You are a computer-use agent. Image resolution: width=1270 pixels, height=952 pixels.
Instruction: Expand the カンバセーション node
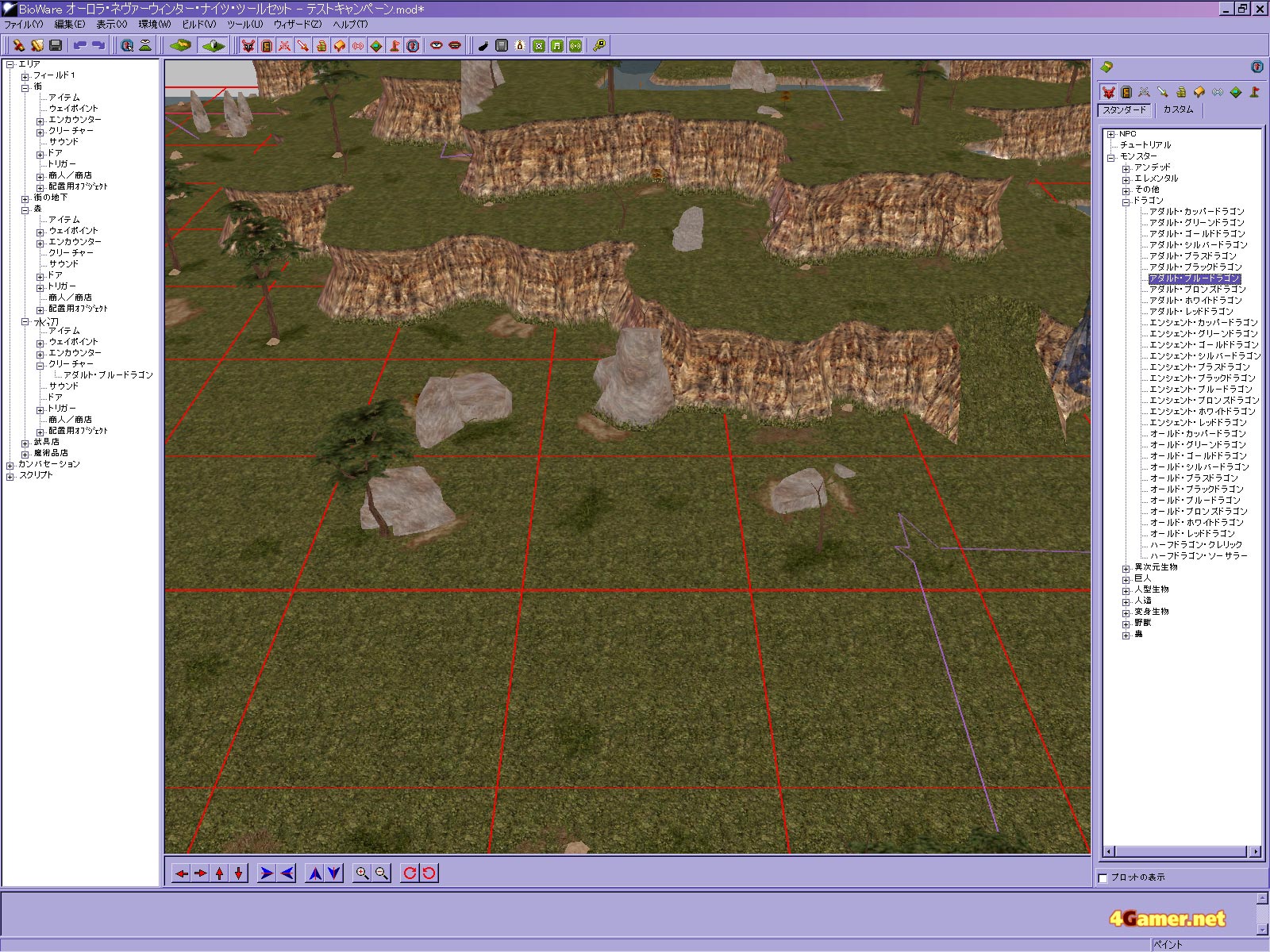tap(10, 465)
